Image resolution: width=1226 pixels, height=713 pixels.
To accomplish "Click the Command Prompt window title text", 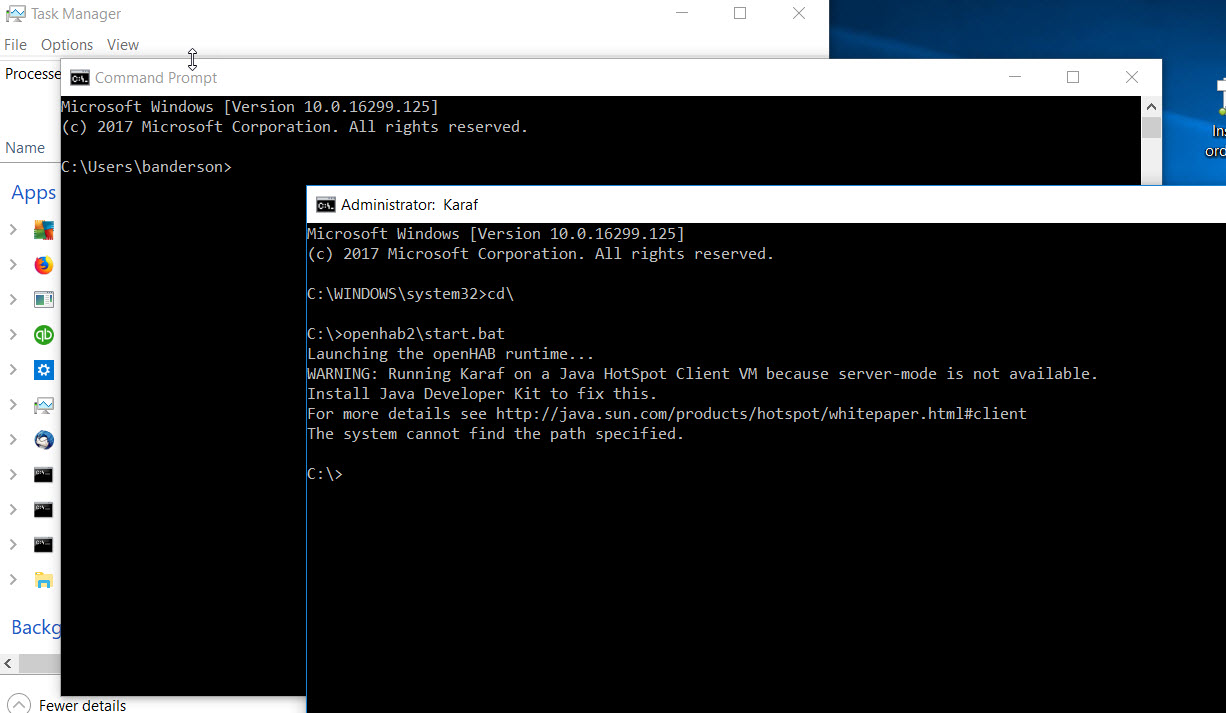I will 156,78.
